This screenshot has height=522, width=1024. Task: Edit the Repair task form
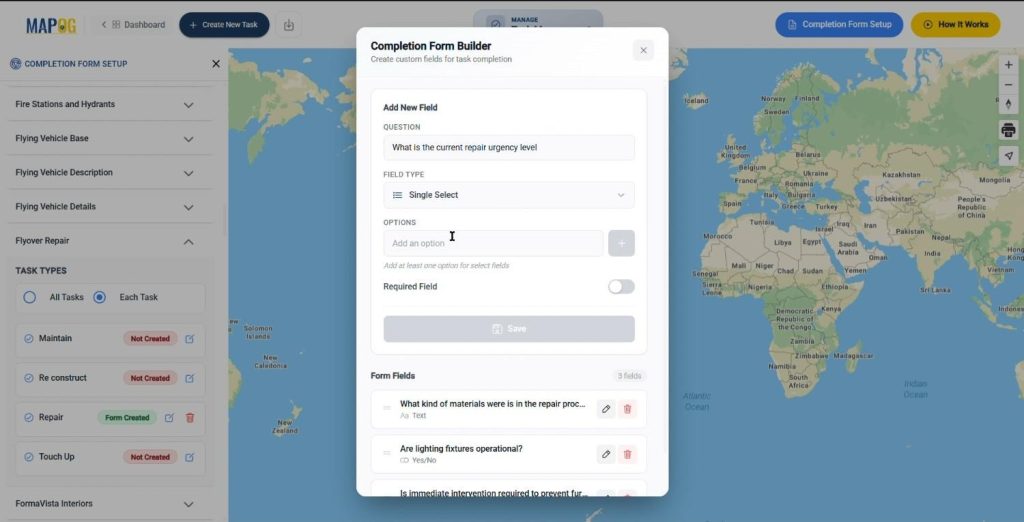tap(169, 417)
